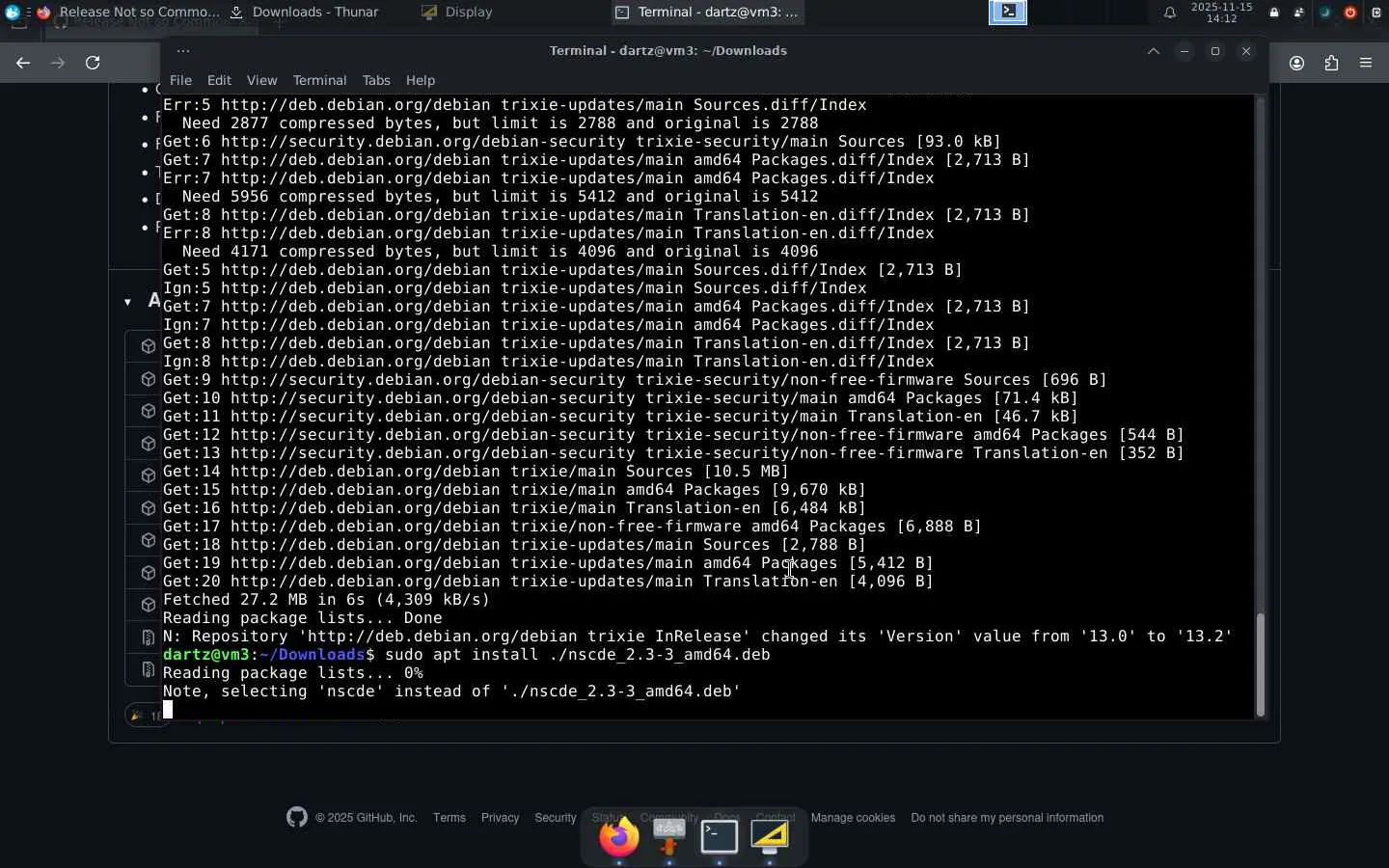Open the Terms link in the GitHub footer
Viewport: 1389px width, 868px height.
[x=449, y=818]
